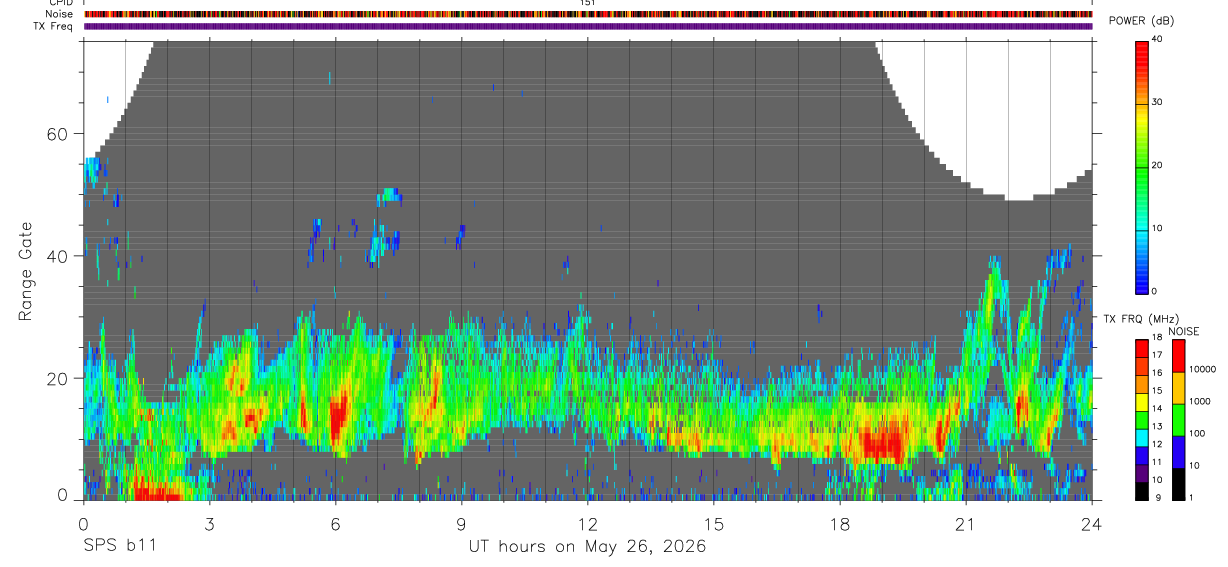Click the blue bottom of the power colorbar
1228x567 pixels.
1141,275
